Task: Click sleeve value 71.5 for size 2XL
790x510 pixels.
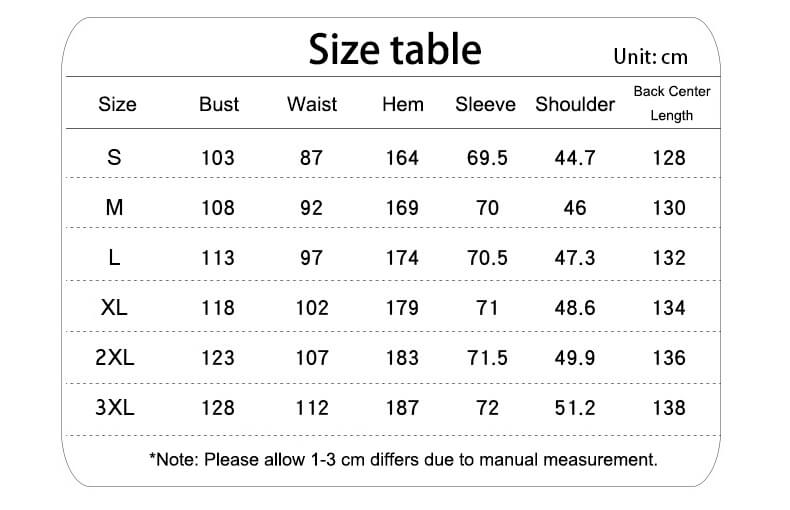Action: [487, 357]
